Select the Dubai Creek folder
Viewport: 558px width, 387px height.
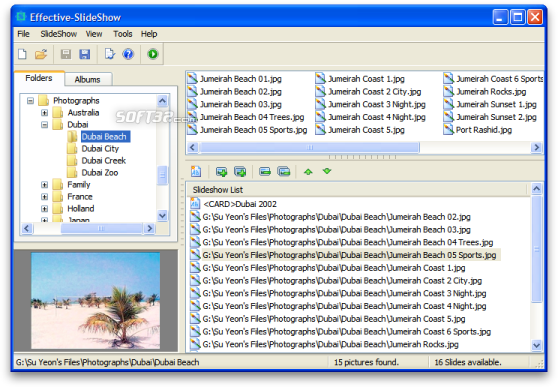tap(104, 161)
